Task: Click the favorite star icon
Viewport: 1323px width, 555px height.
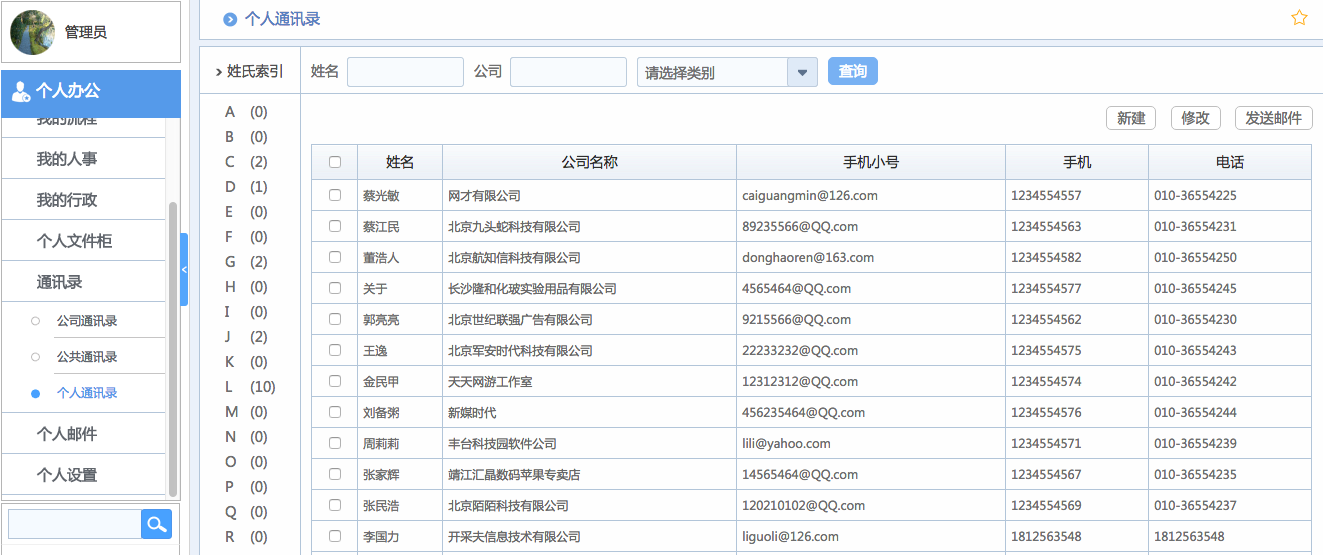Action: point(1299,18)
